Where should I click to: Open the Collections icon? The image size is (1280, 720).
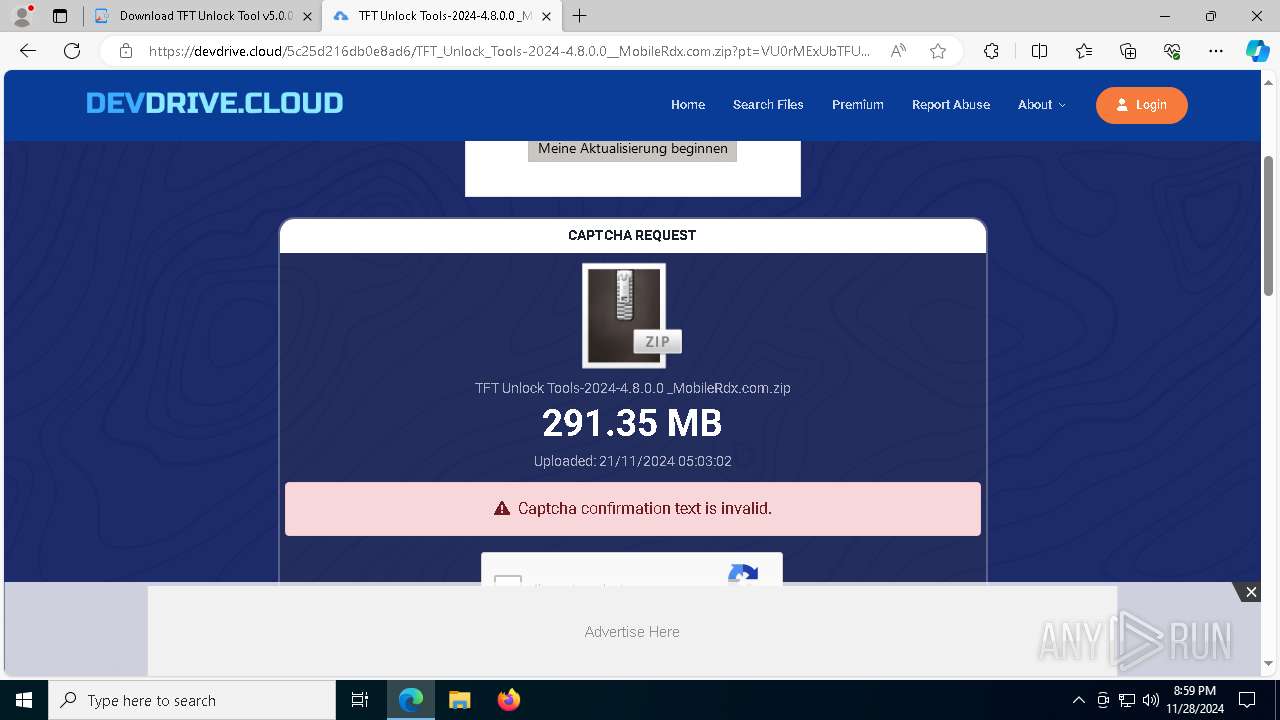pyautogui.click(x=1128, y=51)
